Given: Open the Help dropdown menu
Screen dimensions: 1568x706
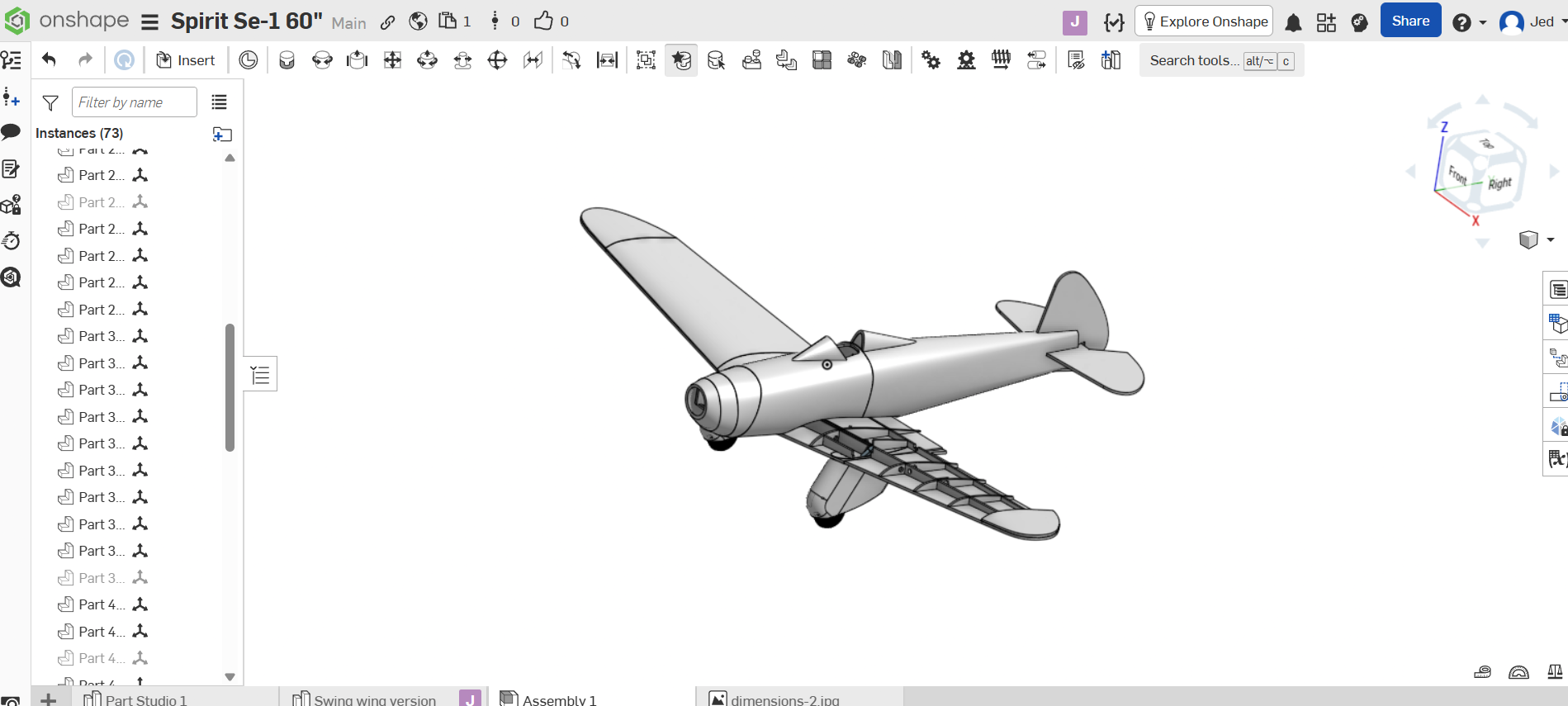Looking at the screenshot, I should (1469, 22).
